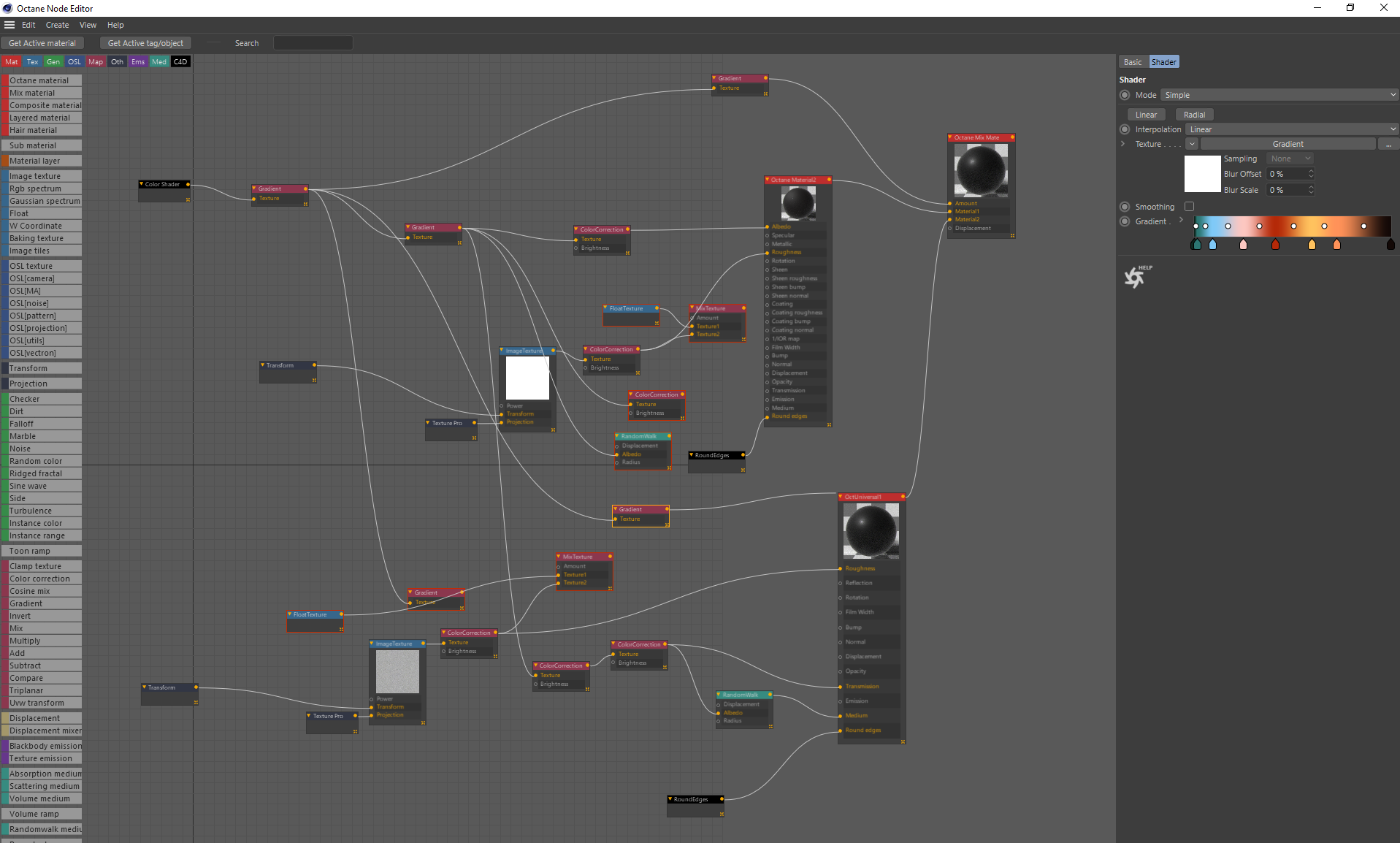Expand the Texture parameter chevron
Screen dimensions: 1400x843
tap(1122, 144)
